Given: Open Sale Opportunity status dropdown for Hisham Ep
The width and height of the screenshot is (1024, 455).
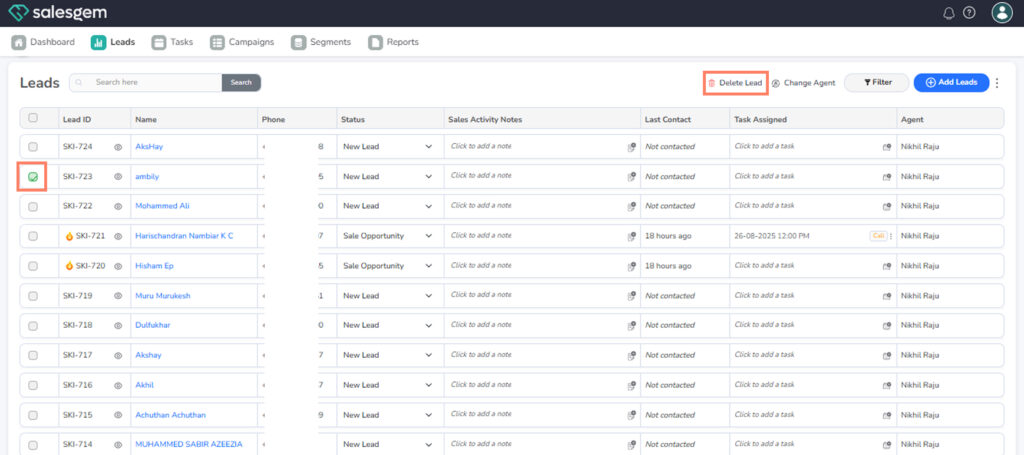Looking at the screenshot, I should pos(429,266).
